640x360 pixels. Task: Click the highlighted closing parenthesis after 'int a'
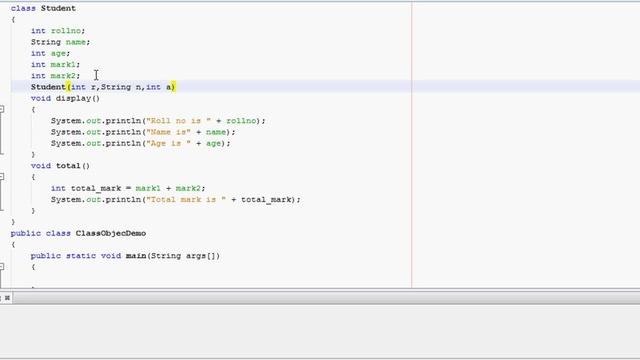tap(173, 87)
